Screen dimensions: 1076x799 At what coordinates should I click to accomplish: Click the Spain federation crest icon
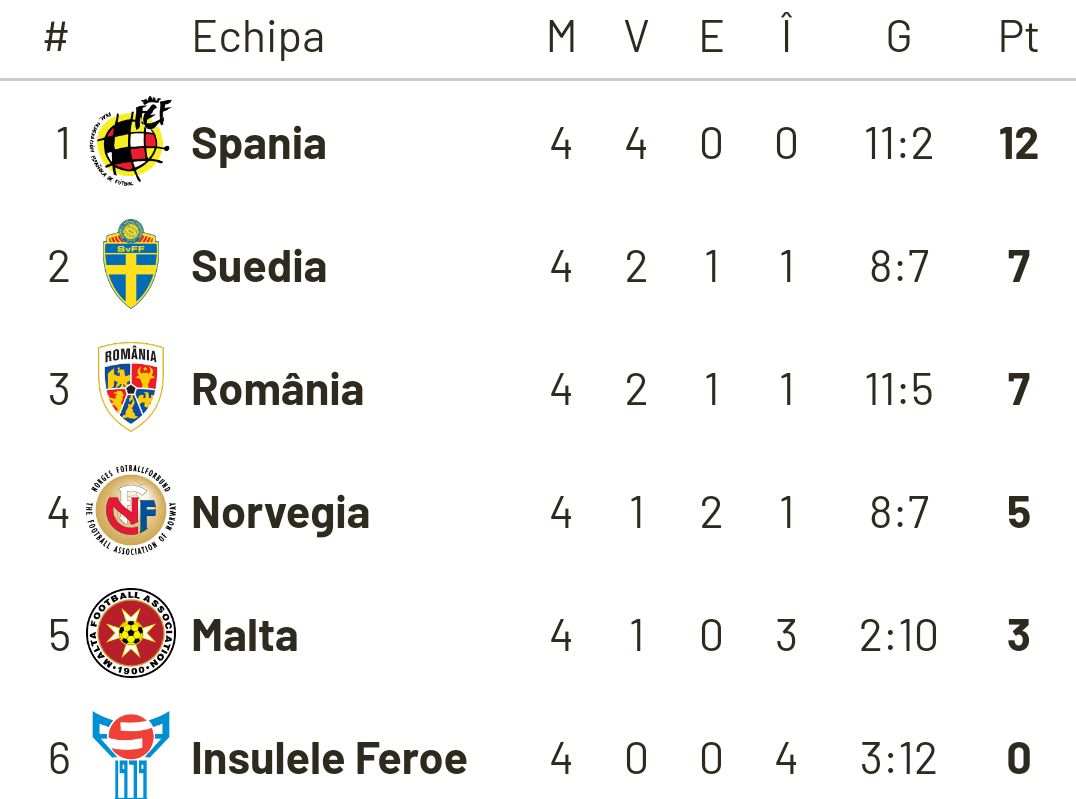coord(131,143)
